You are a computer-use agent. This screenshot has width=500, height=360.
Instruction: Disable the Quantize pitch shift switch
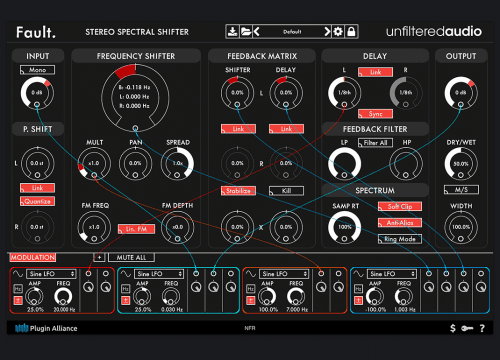[37, 201]
